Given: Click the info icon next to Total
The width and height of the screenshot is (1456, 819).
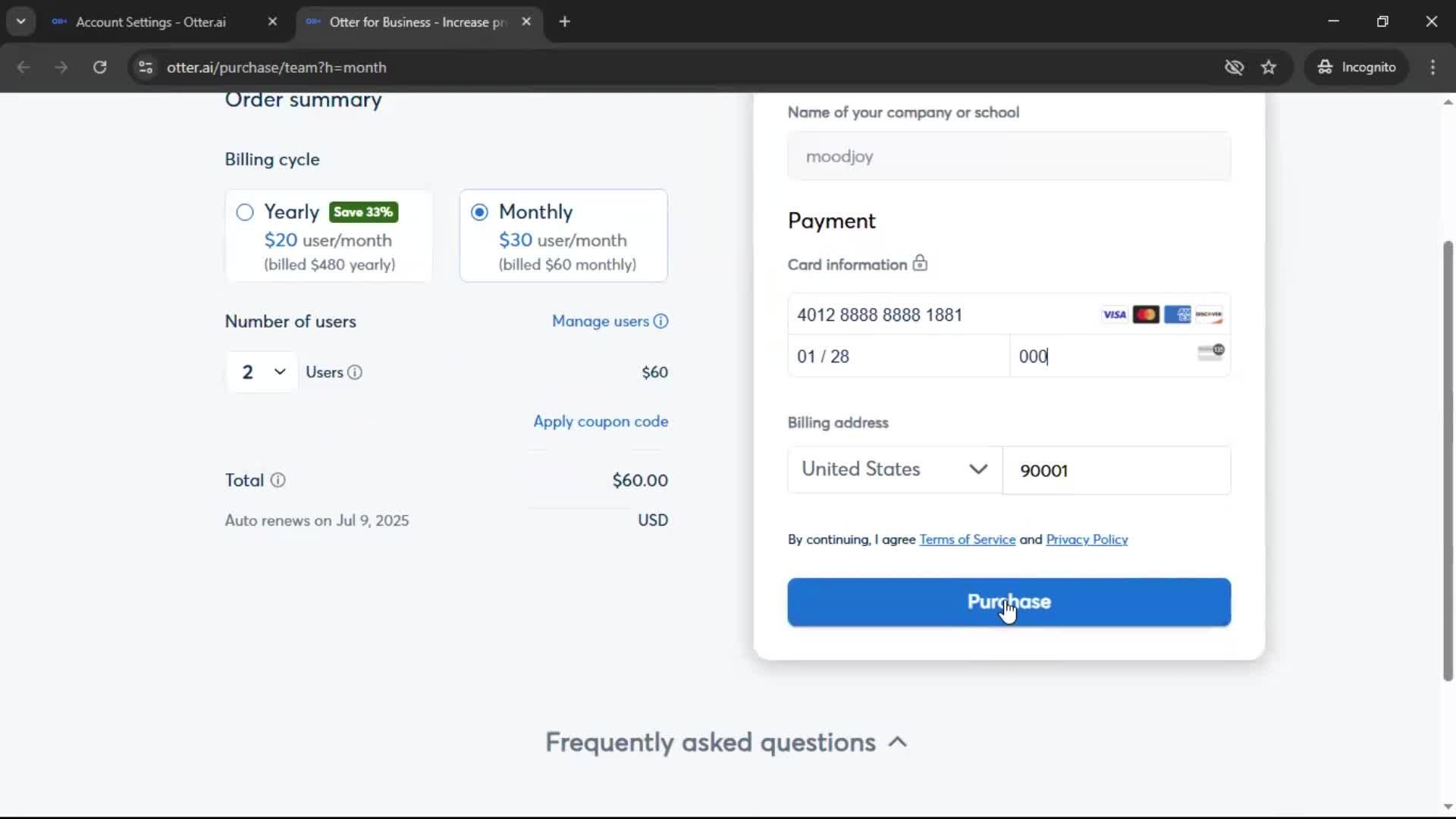Looking at the screenshot, I should pos(278,480).
